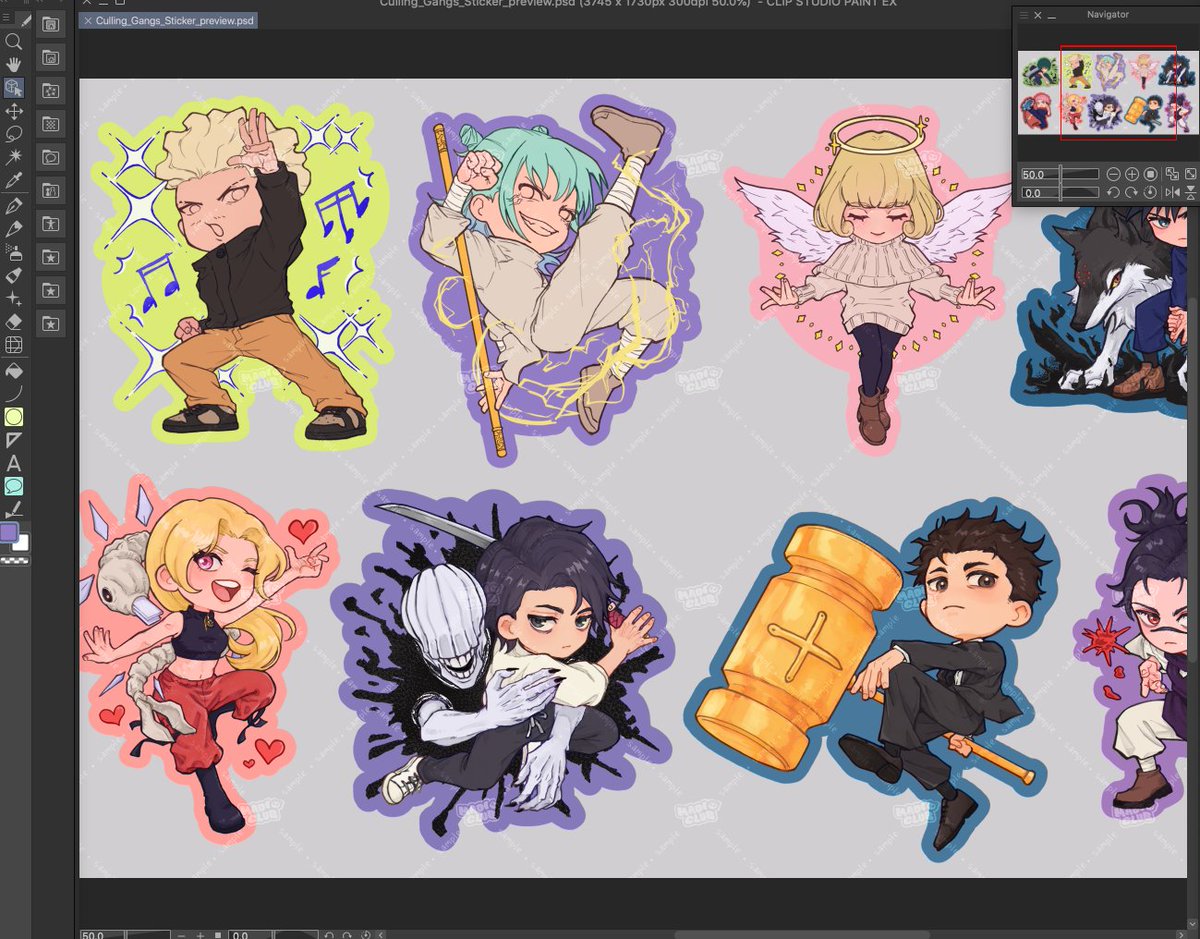Select the Correct Line tool

[13, 510]
